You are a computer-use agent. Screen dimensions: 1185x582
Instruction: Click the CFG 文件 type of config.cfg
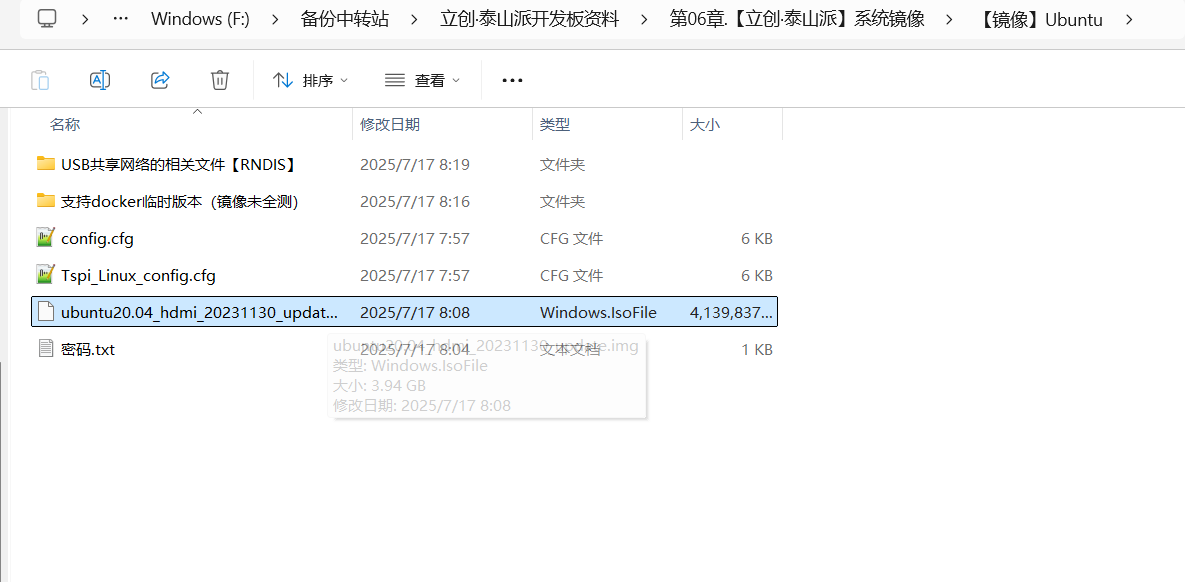click(571, 239)
